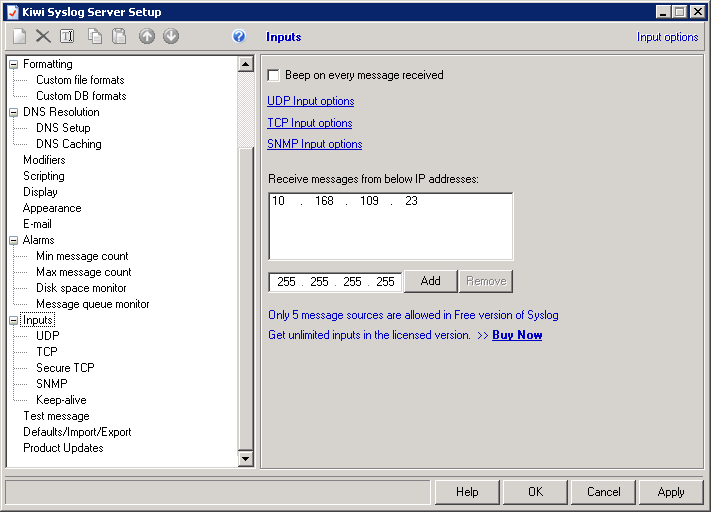The image size is (711, 512).
Task: Select E-mail in the tree
Action: pos(37,224)
